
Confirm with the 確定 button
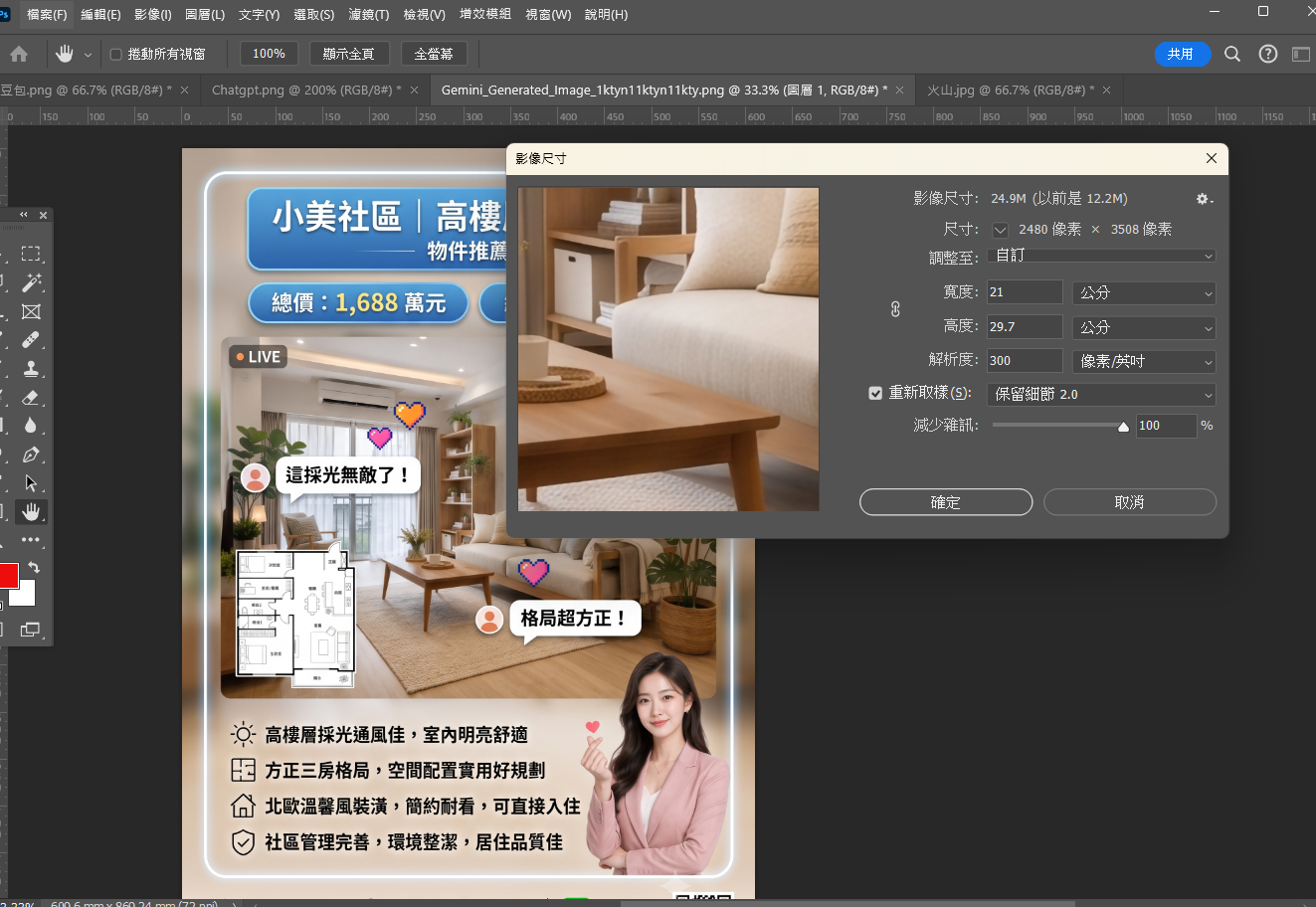tap(946, 502)
